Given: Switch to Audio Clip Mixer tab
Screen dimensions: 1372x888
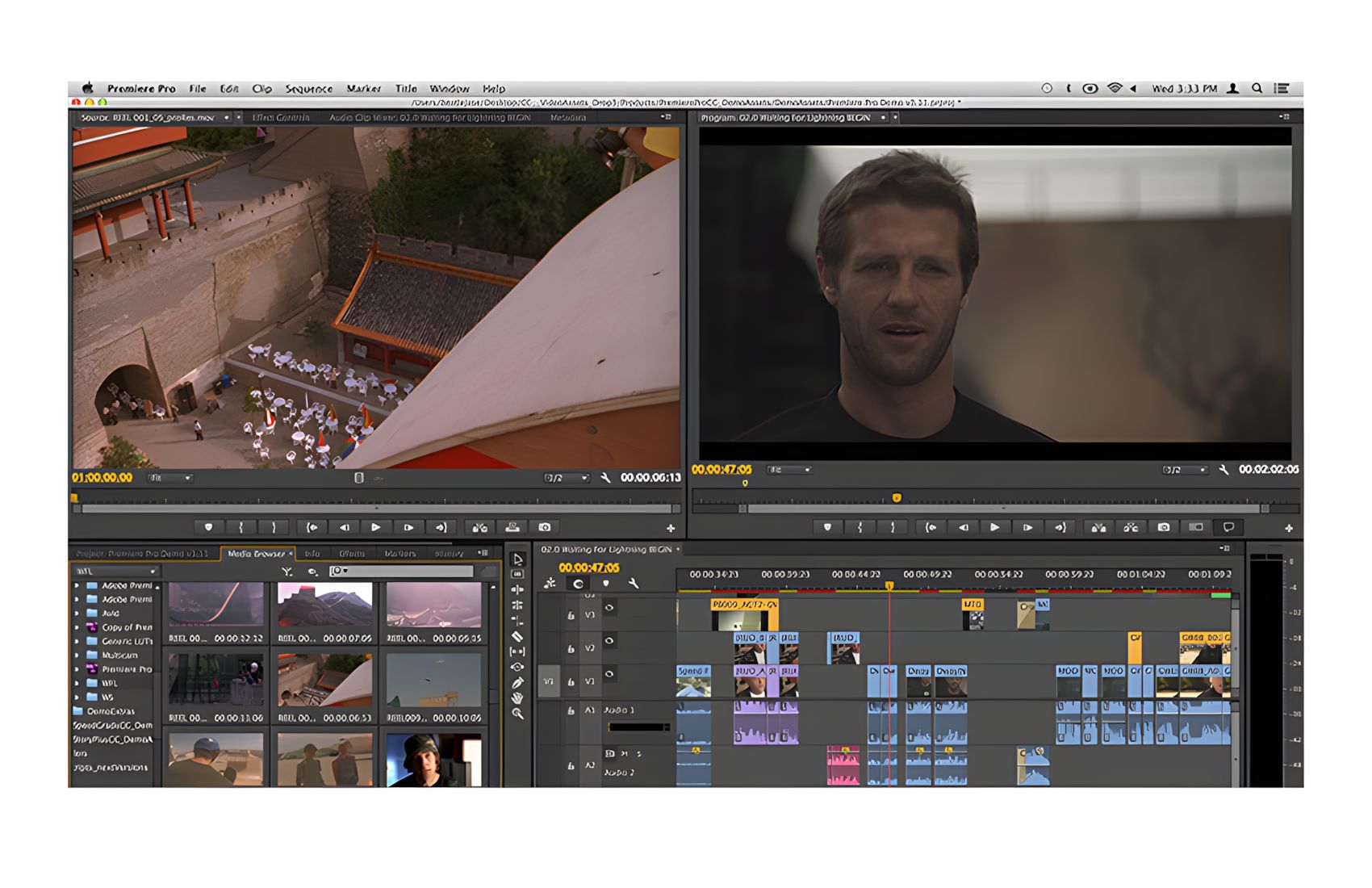Looking at the screenshot, I should pyautogui.click(x=429, y=118).
